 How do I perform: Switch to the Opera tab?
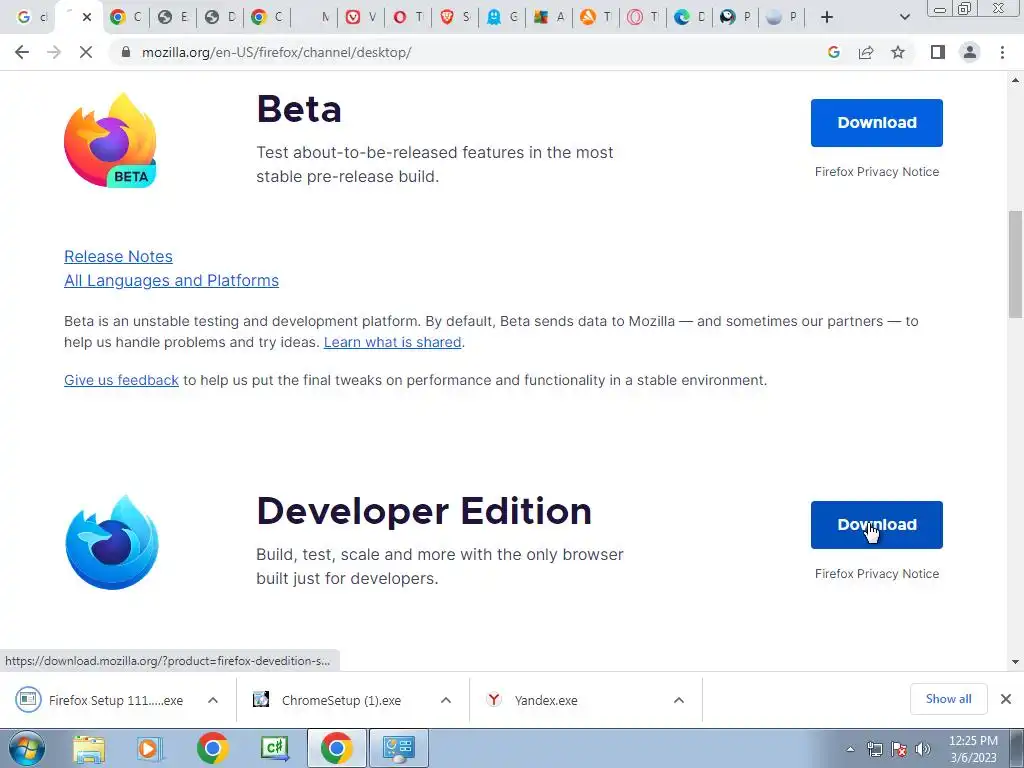pos(408,17)
